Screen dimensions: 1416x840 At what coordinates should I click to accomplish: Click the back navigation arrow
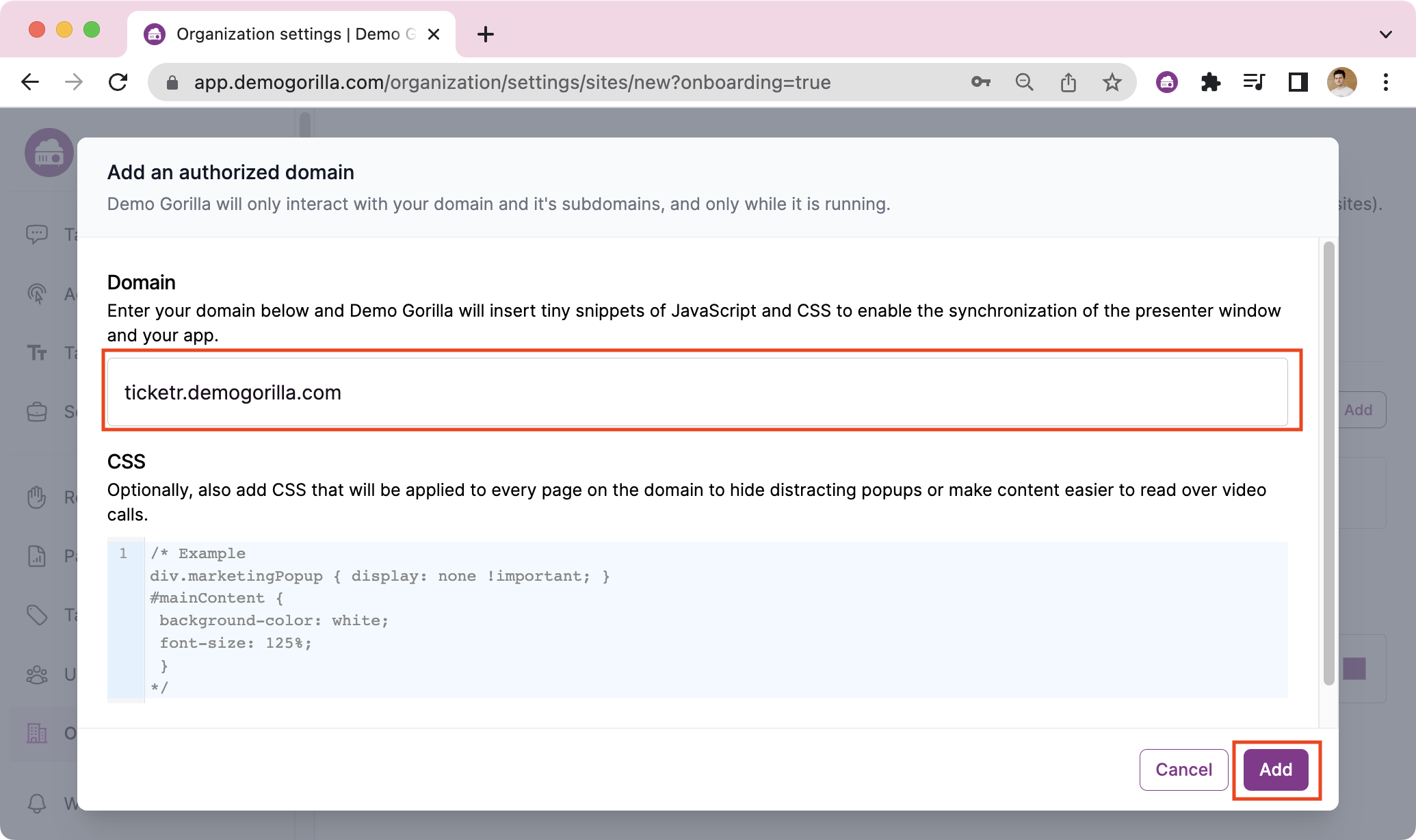30,82
